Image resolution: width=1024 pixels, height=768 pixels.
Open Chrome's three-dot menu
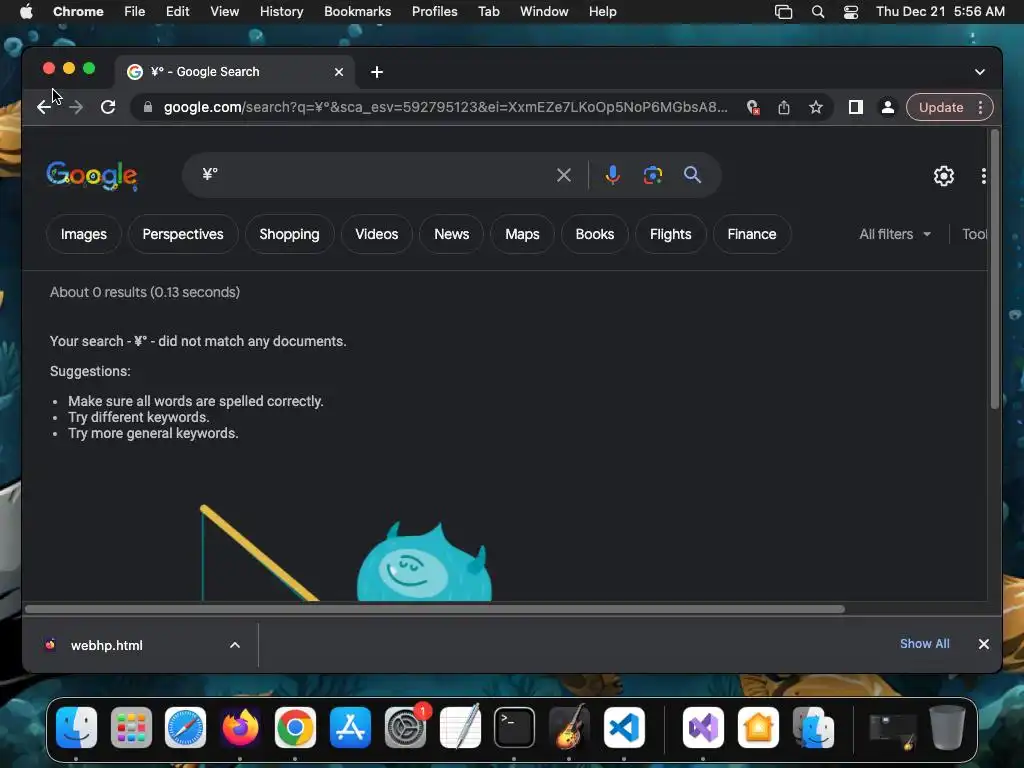click(980, 107)
